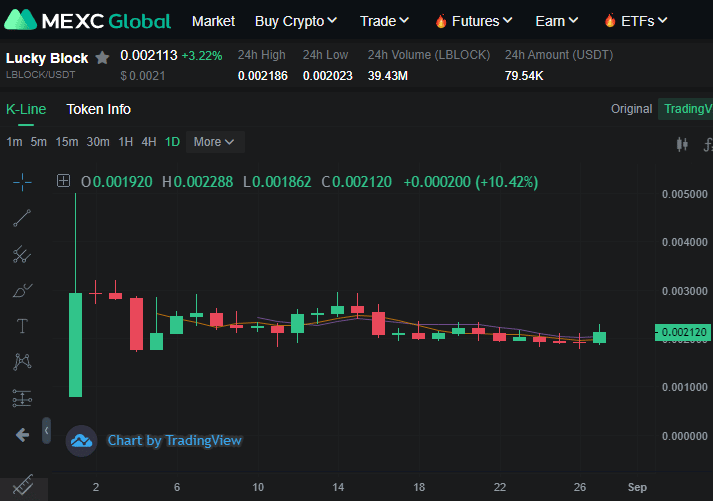Open the Chart by TradingView link

click(175, 440)
